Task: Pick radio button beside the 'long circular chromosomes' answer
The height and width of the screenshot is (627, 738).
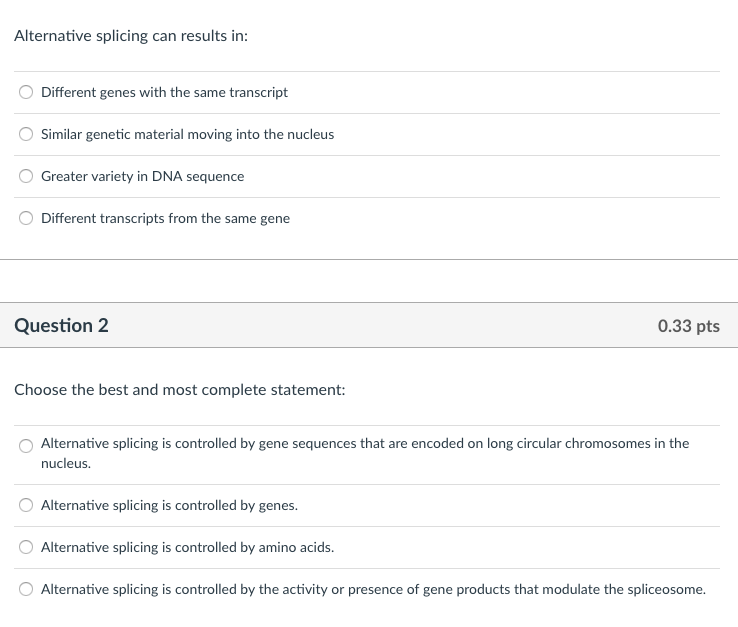Action: 27,446
